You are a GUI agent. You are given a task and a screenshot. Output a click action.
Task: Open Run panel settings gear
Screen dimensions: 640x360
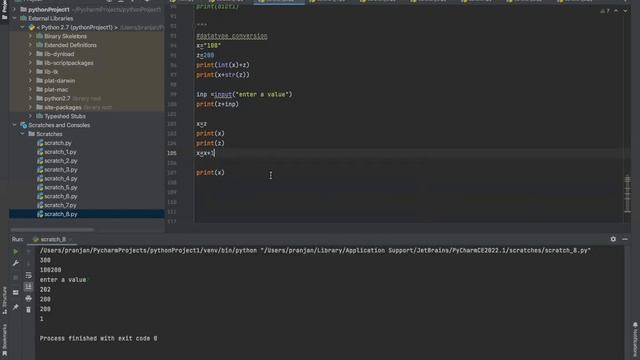(x=613, y=239)
